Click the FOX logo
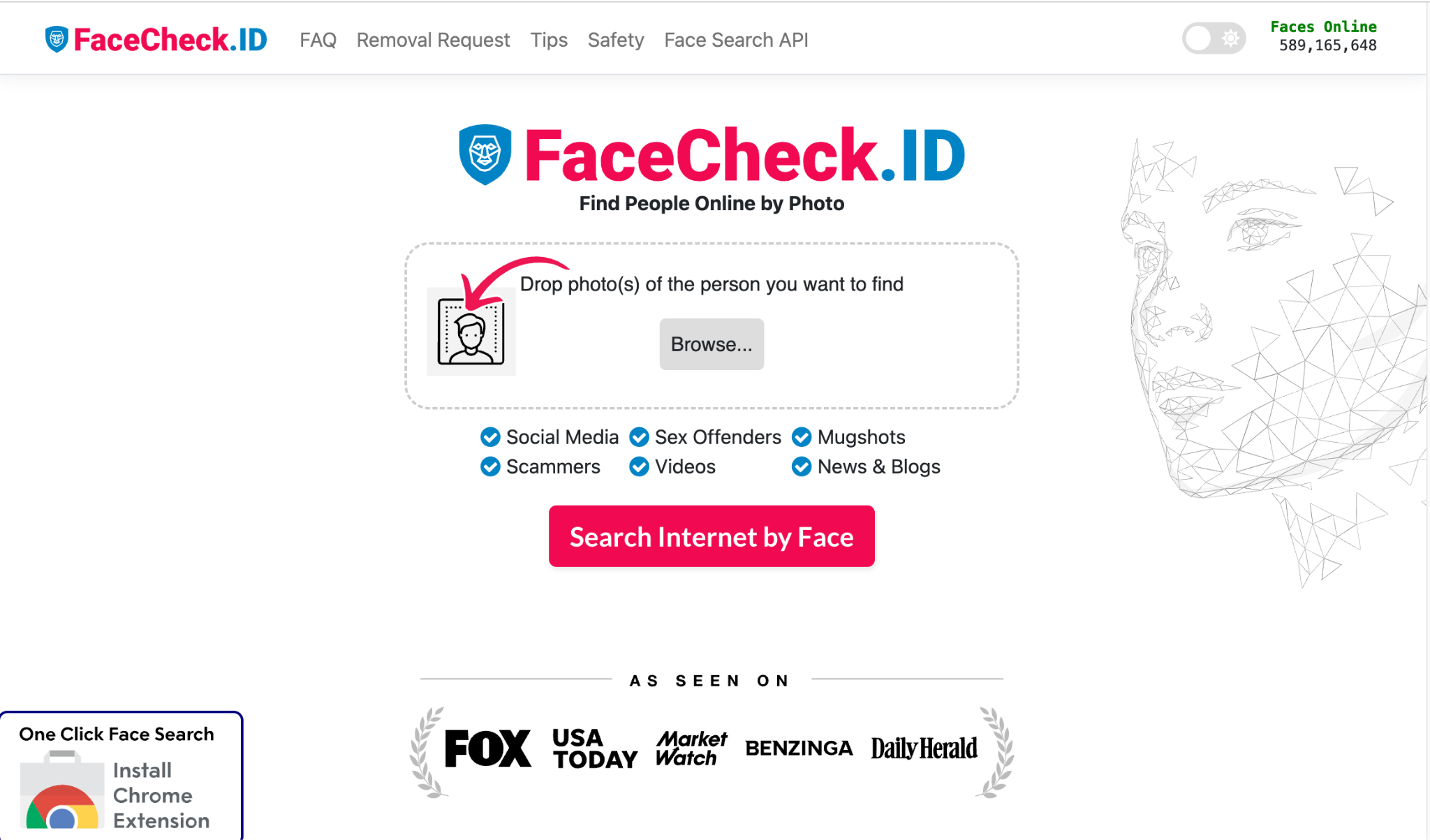 487,749
